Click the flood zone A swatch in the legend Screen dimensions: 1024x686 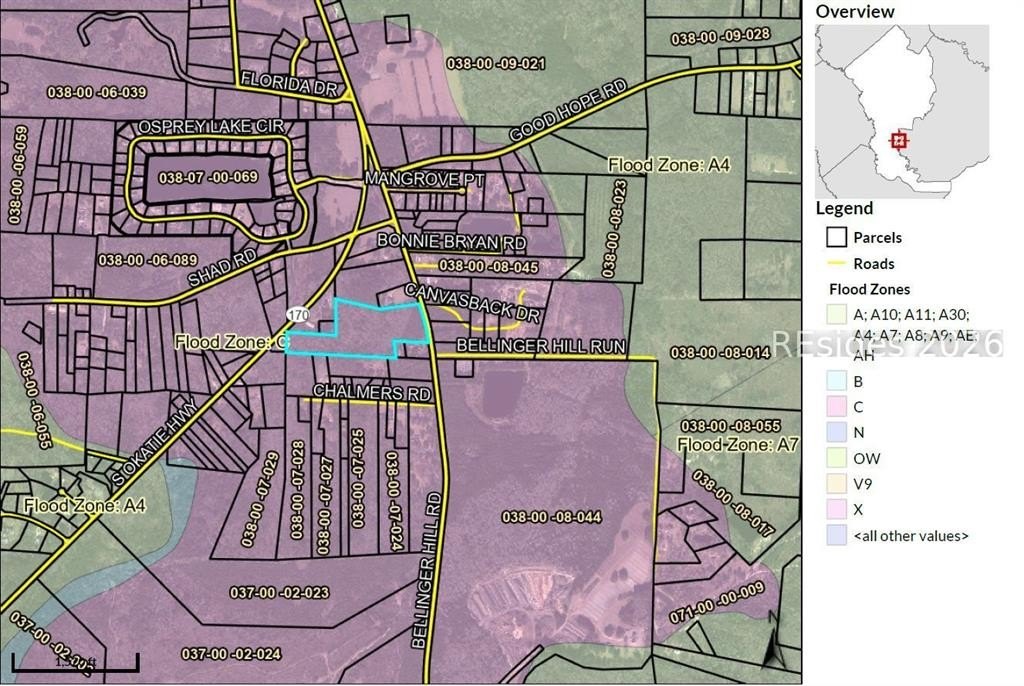pyautogui.click(x=837, y=314)
